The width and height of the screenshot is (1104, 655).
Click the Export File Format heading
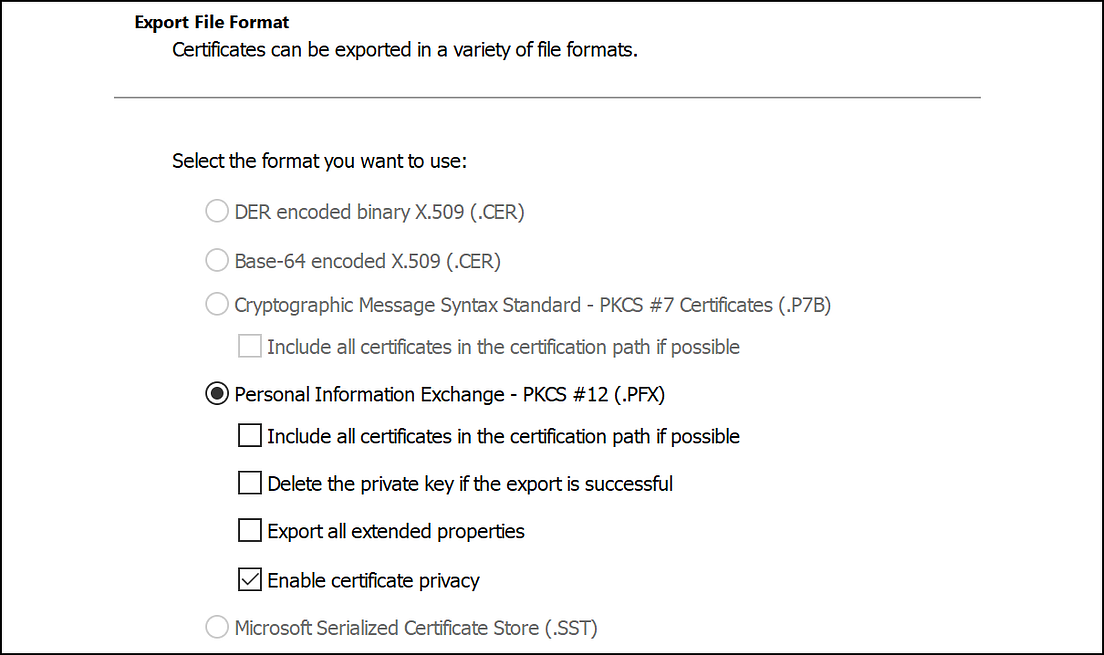point(211,21)
